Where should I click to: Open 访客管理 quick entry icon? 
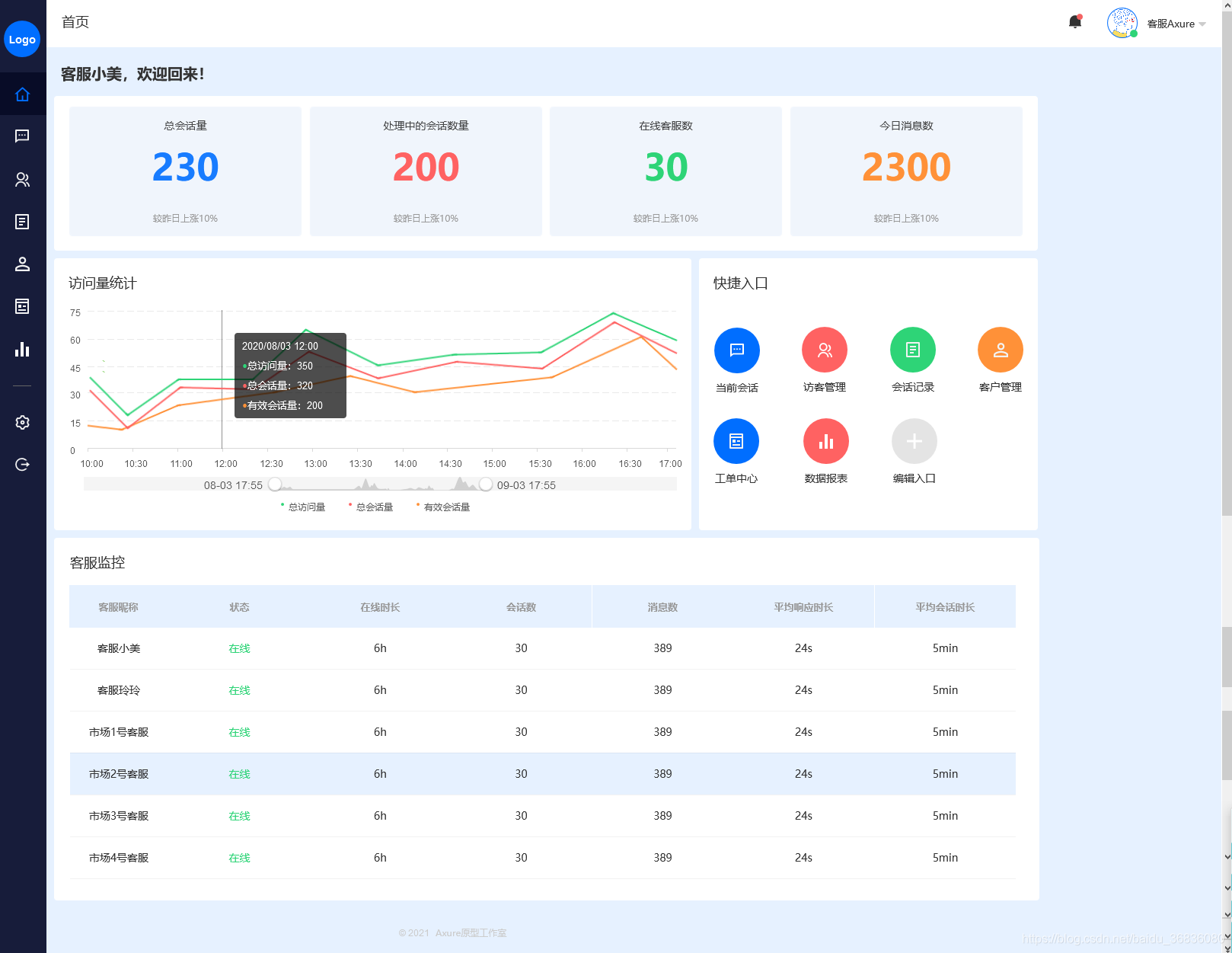point(825,350)
